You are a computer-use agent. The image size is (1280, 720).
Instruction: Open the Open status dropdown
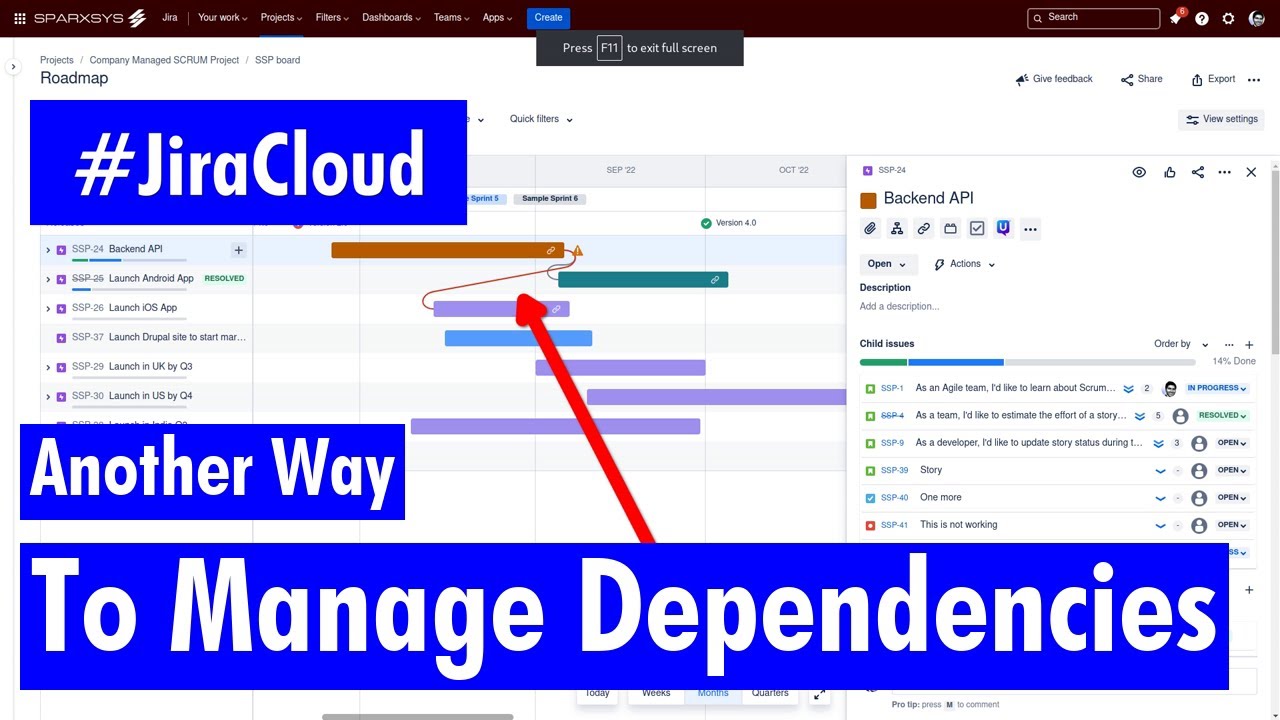point(887,264)
